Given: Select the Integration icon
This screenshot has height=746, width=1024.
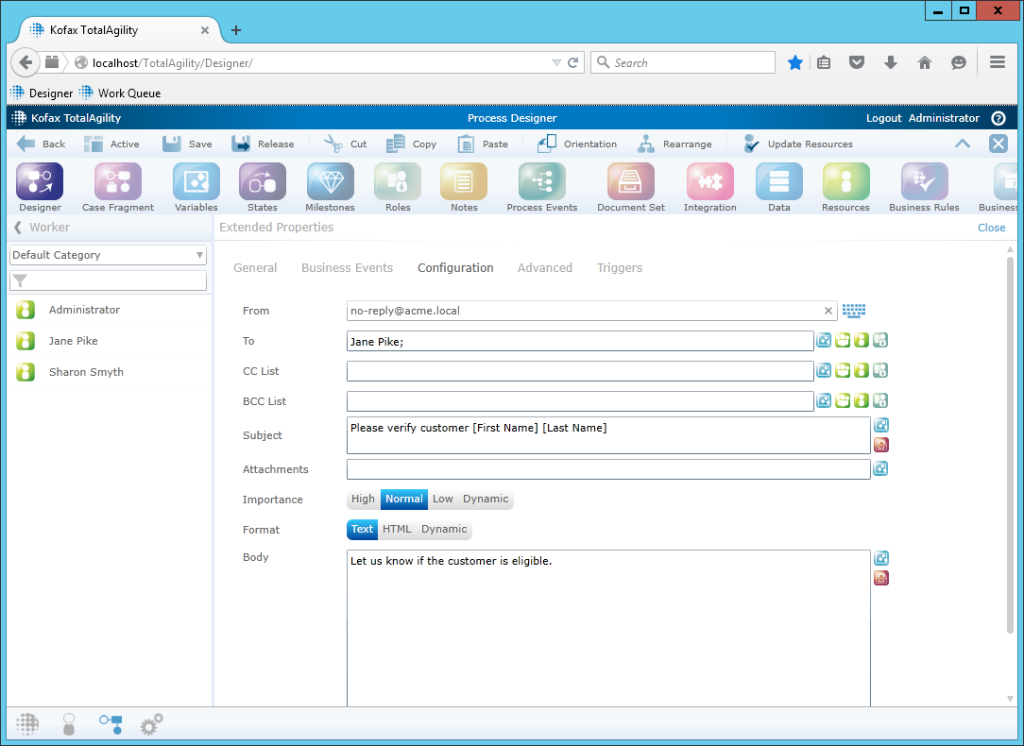Looking at the screenshot, I should (x=709, y=186).
